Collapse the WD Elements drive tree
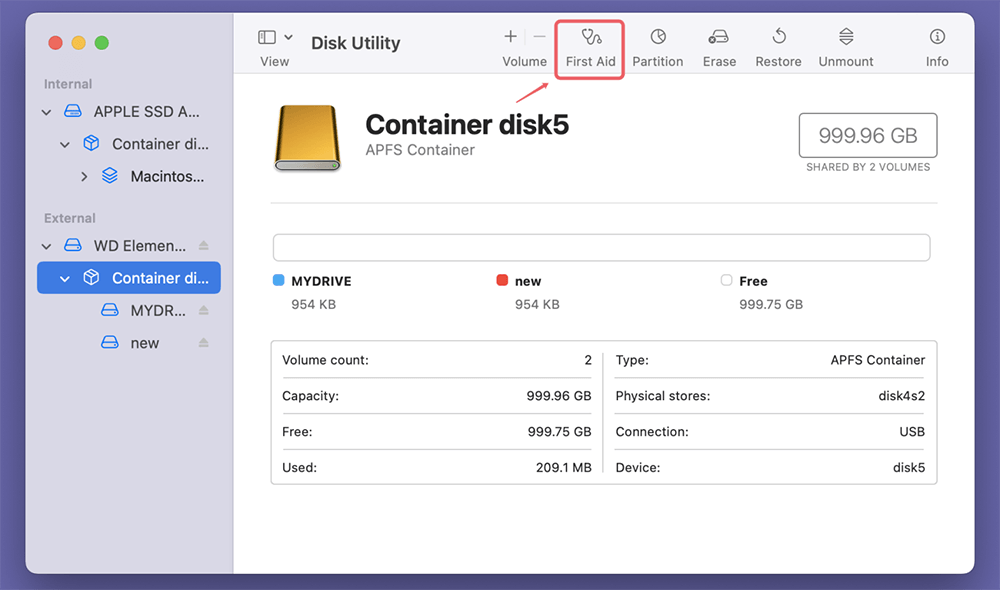The height and width of the screenshot is (590, 1000). coord(47,246)
